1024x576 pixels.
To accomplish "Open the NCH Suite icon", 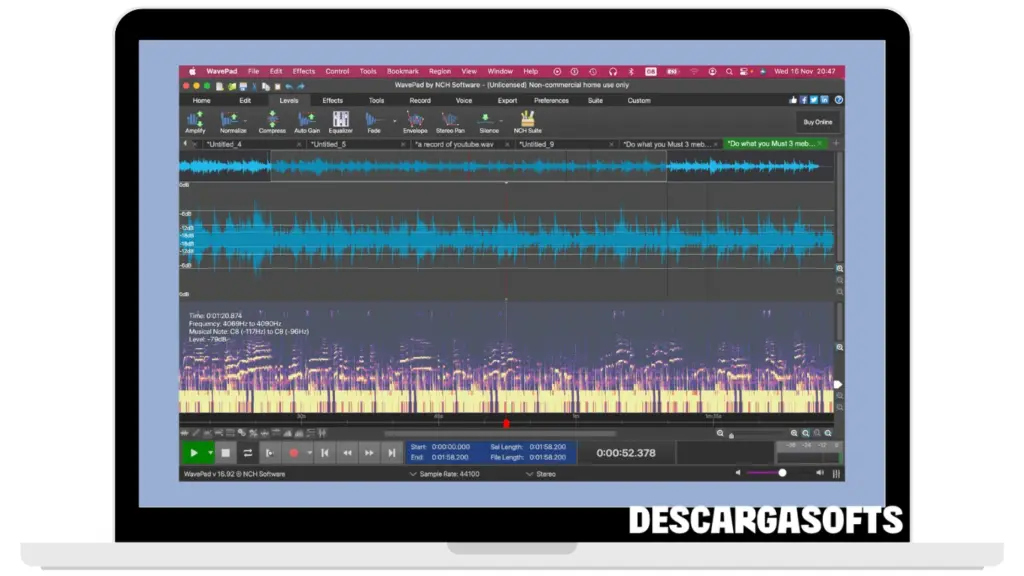I will [527, 120].
